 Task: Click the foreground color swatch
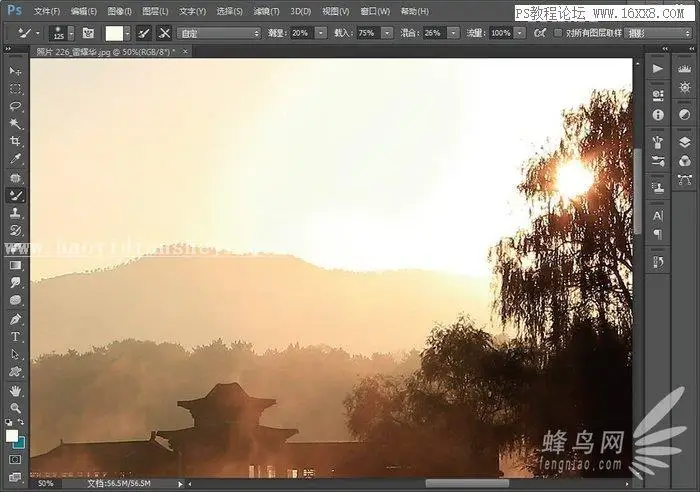(12, 435)
